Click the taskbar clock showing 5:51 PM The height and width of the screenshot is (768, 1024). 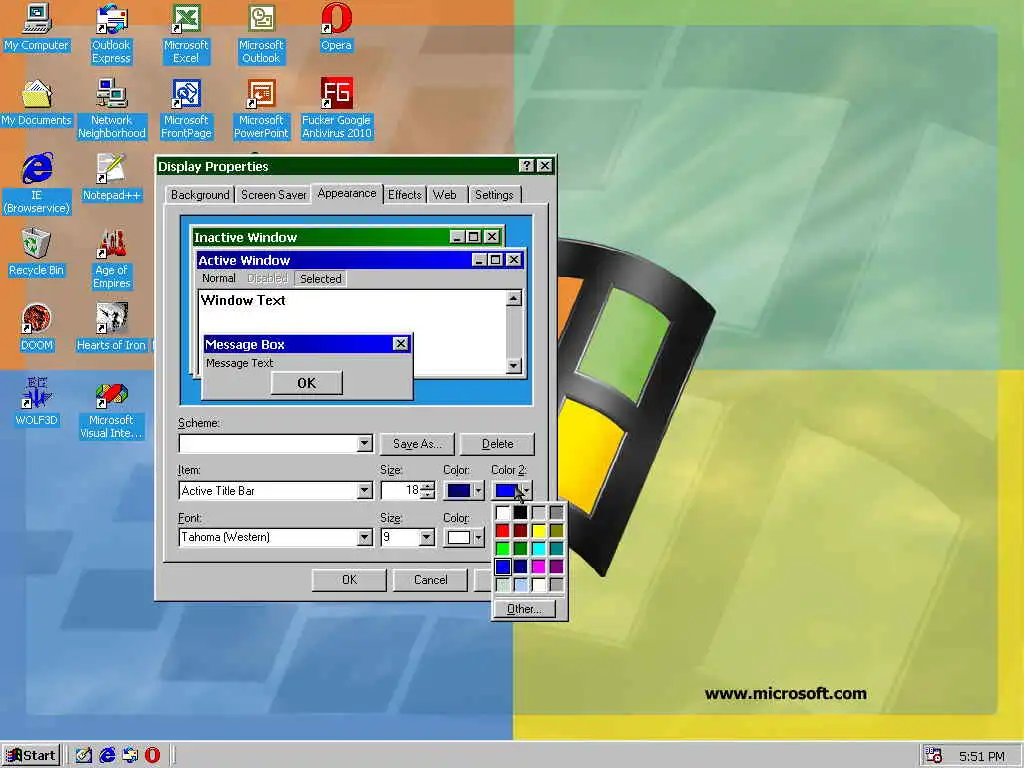(x=981, y=756)
